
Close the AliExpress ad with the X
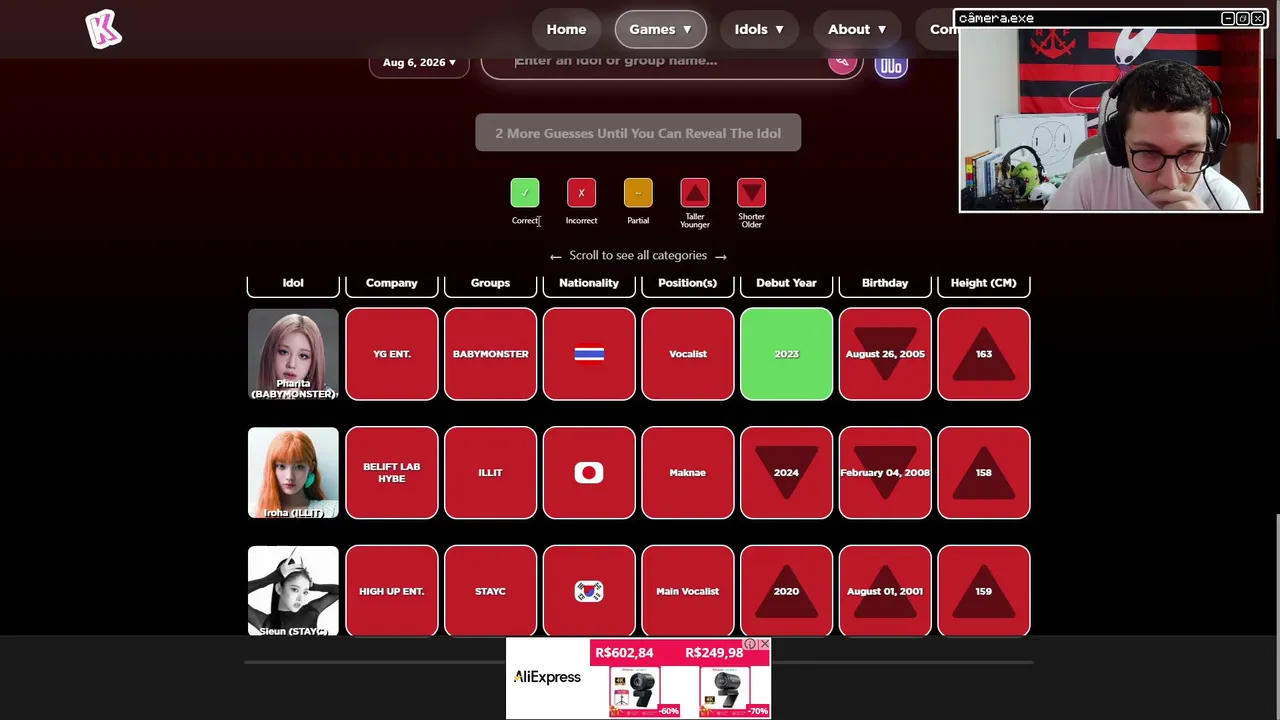tap(764, 645)
